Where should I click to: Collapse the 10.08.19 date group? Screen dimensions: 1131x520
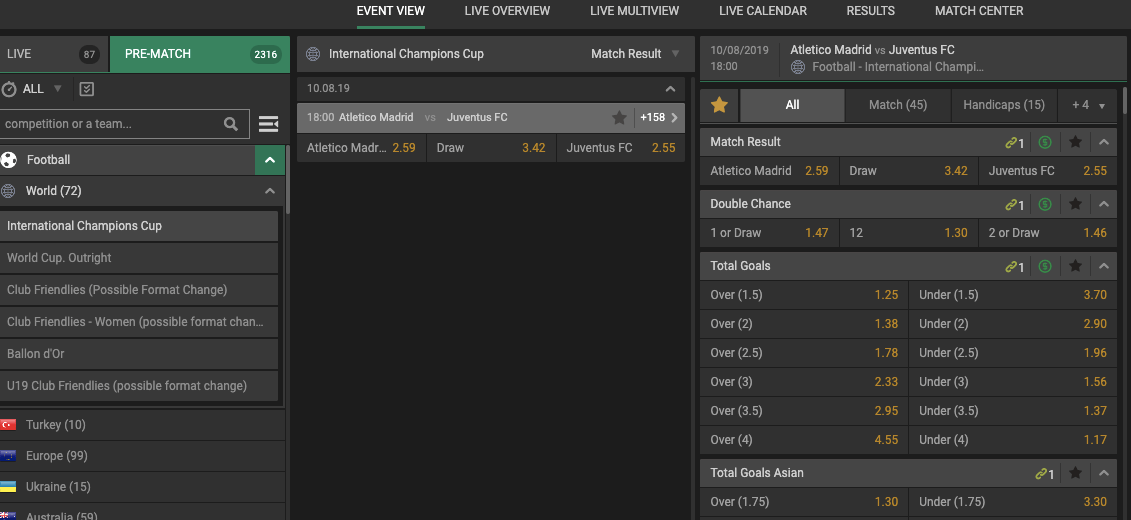click(x=670, y=89)
